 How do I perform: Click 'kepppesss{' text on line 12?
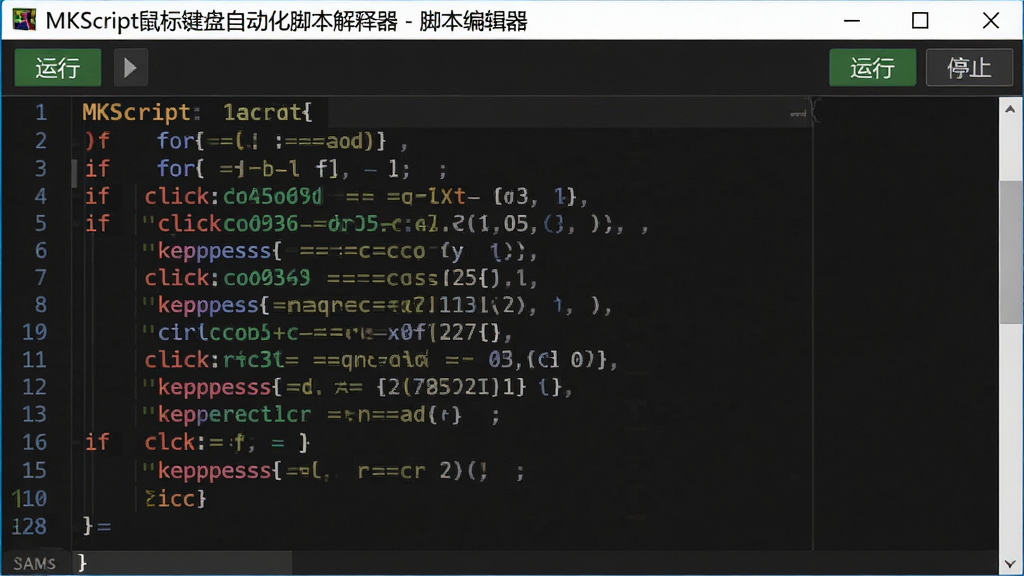tap(220, 387)
